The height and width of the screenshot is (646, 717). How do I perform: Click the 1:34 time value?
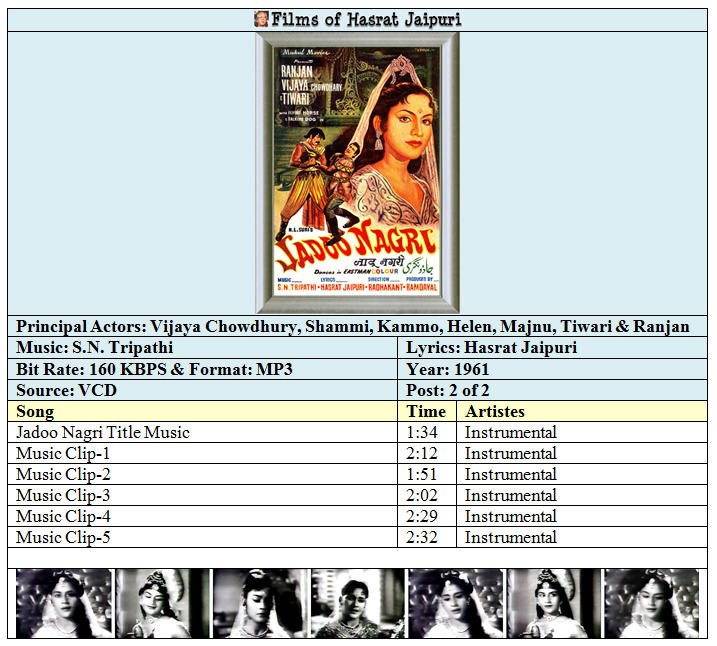click(x=422, y=432)
